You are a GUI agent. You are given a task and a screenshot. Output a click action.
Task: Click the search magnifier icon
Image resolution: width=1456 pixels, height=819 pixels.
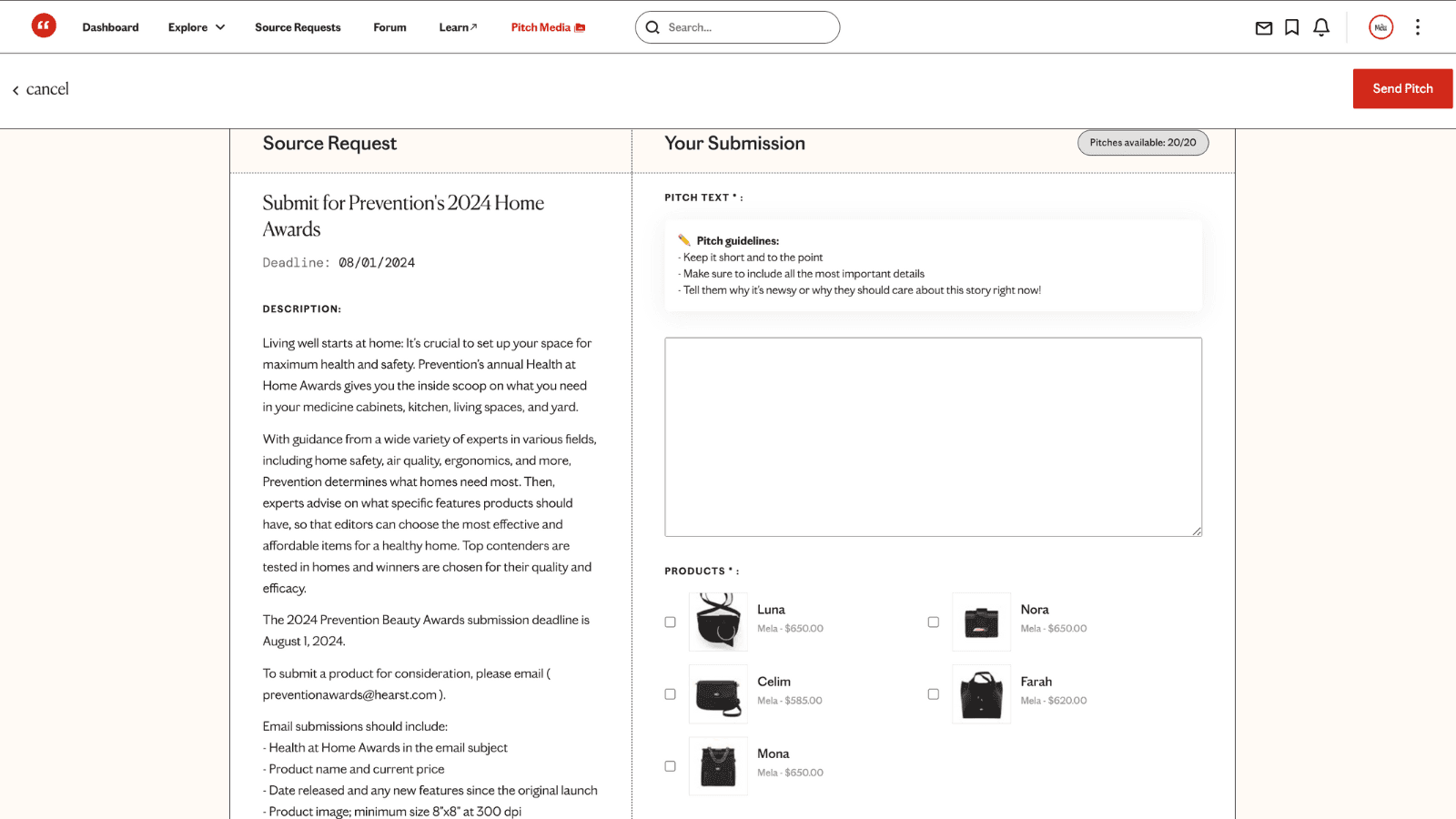click(x=652, y=27)
